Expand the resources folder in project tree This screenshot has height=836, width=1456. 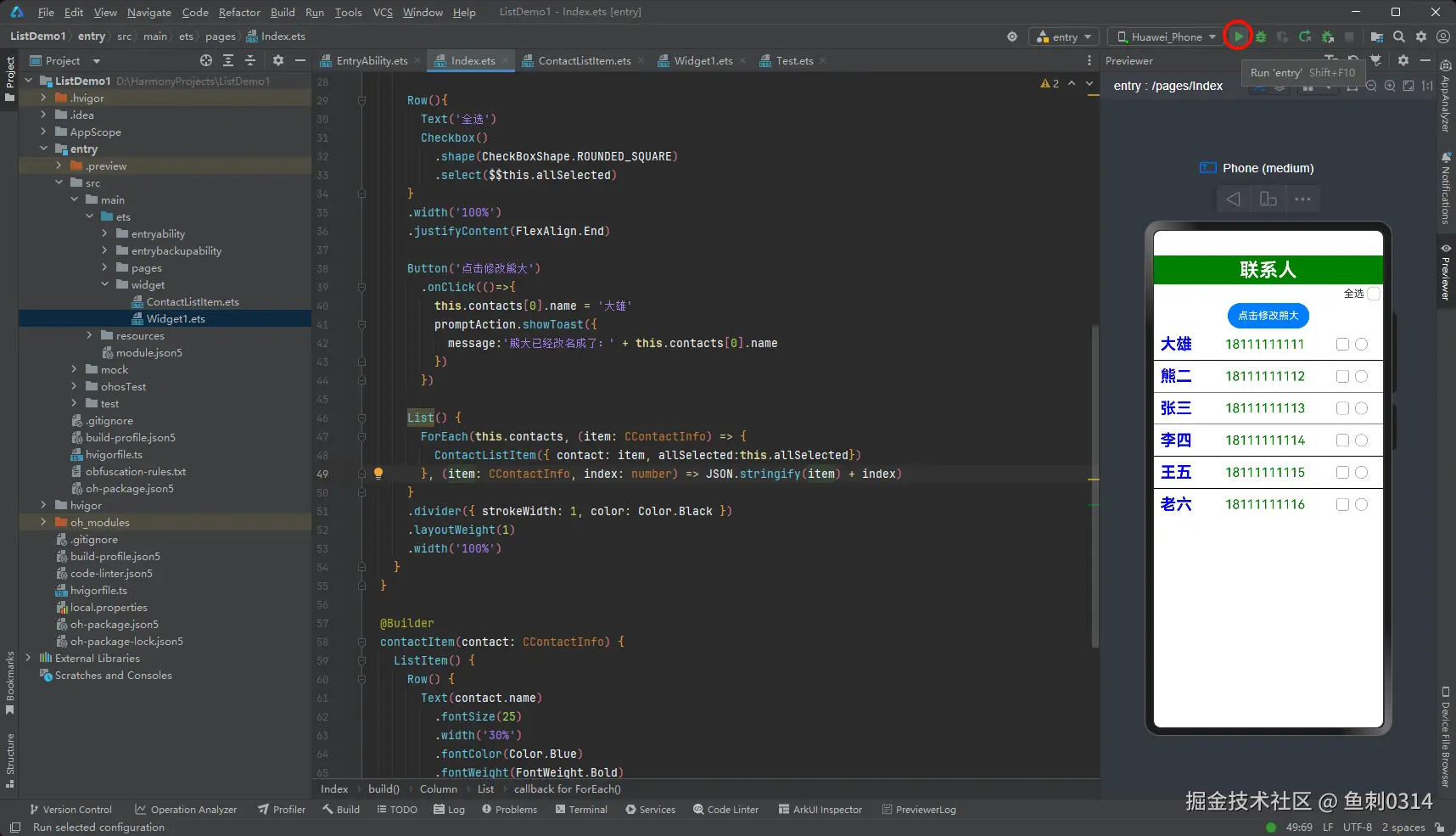pyautogui.click(x=90, y=336)
